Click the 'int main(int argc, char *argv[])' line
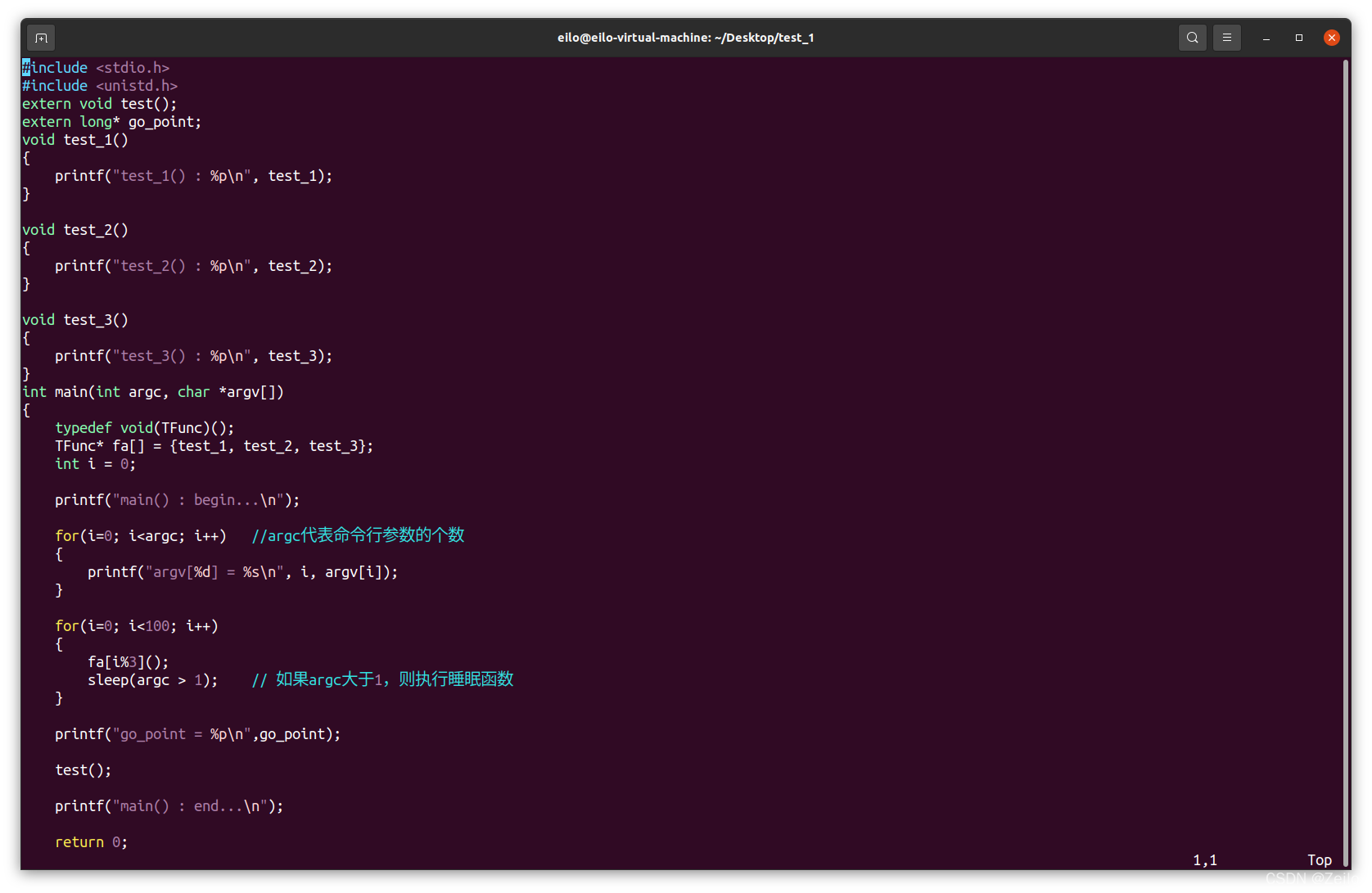The image size is (1372, 893). [153, 392]
